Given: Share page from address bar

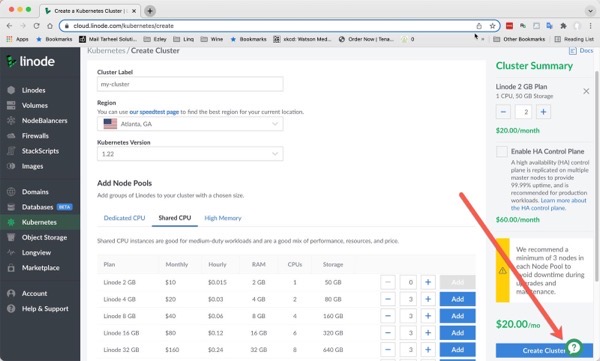Looking at the screenshot, I should click(479, 26).
